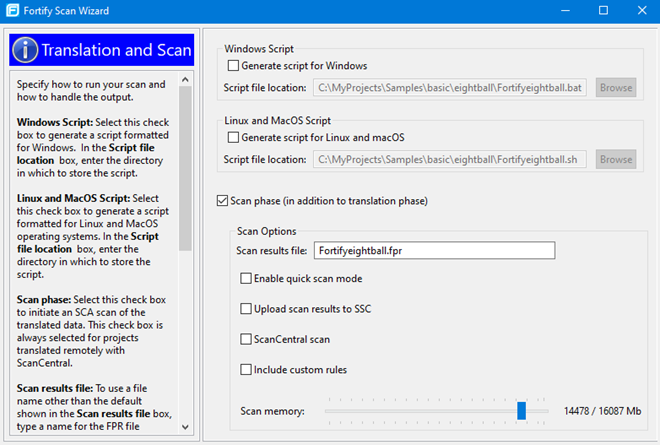This screenshot has height=445, width=660.
Task: Click the Scan results file text field
Action: tap(434, 251)
